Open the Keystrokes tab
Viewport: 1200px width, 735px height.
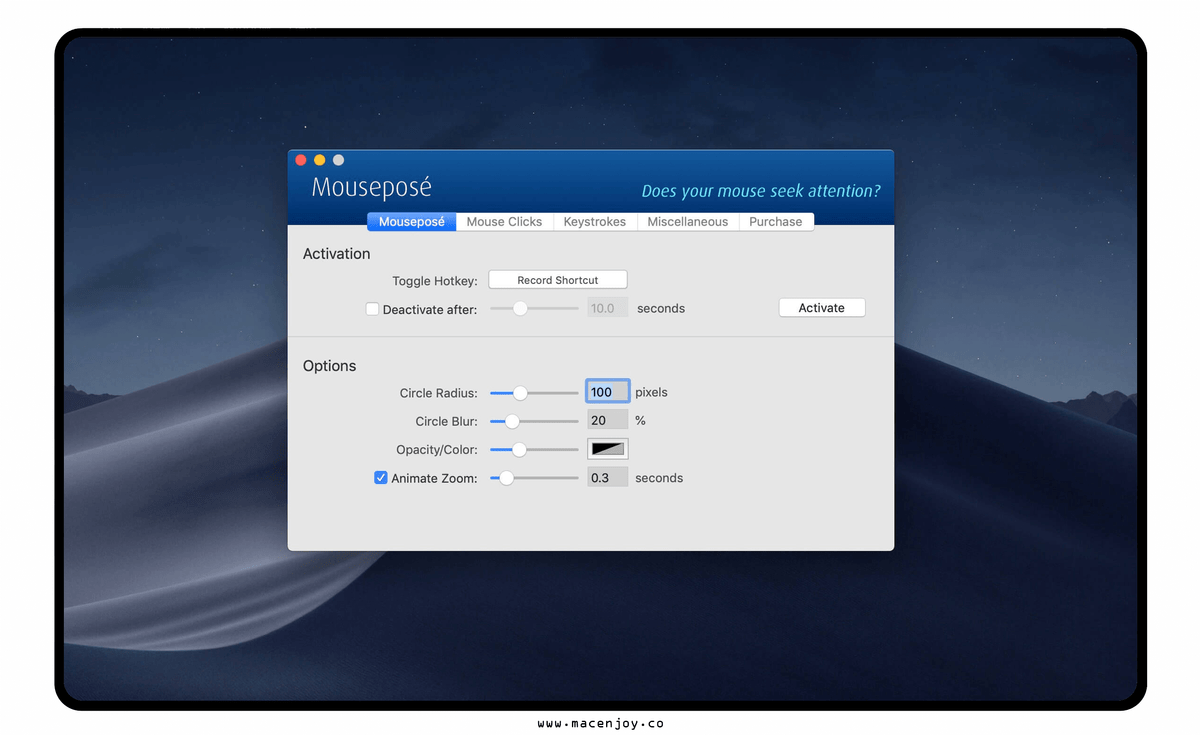[594, 222]
